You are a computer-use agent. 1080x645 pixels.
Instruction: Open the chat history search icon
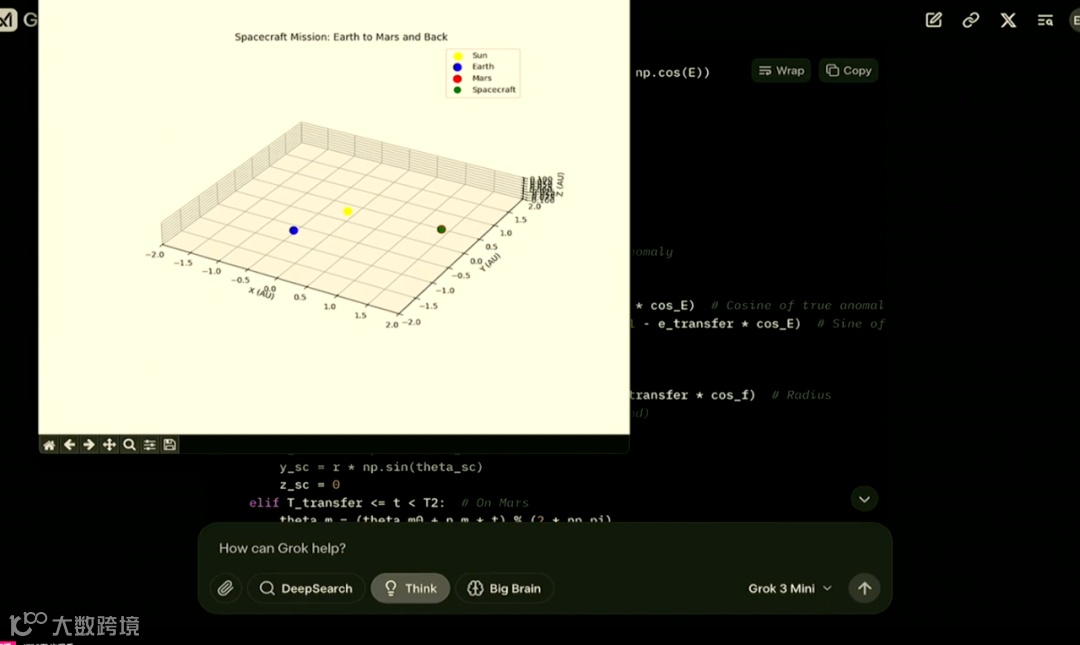(1045, 20)
